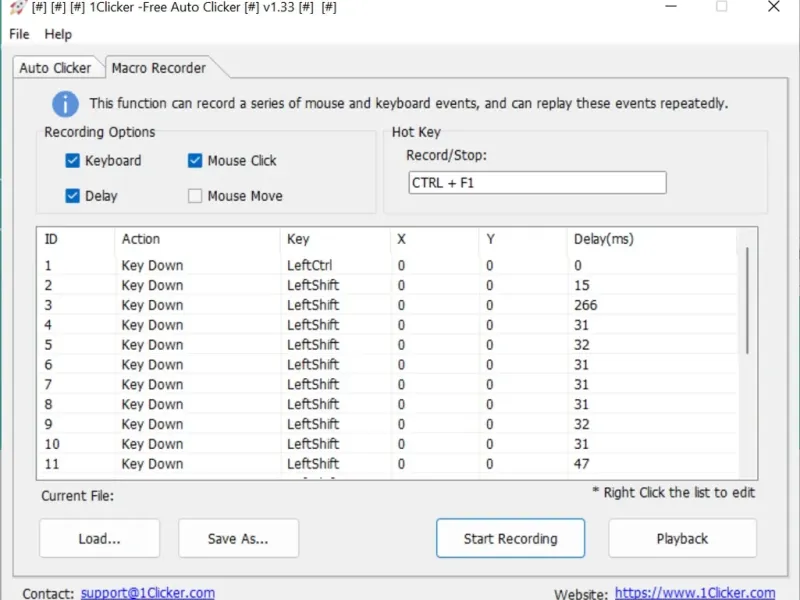Select the 47 delay value in row 11
Screen dimensions: 800x600
pos(582,464)
